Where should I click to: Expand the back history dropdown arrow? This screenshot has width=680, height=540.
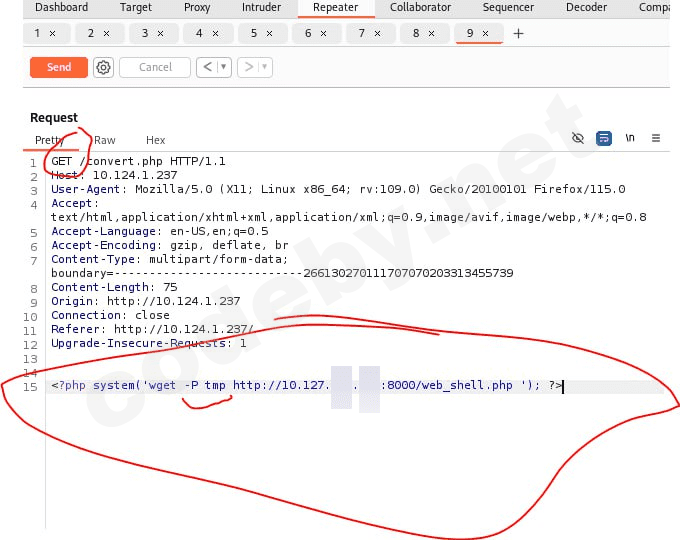tap(224, 67)
